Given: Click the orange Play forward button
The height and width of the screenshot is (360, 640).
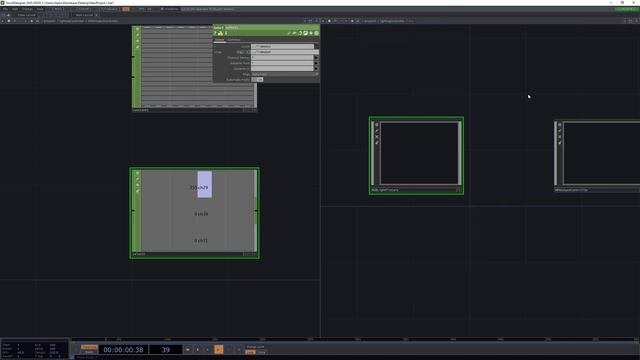Looking at the screenshot, I should coord(219,349).
